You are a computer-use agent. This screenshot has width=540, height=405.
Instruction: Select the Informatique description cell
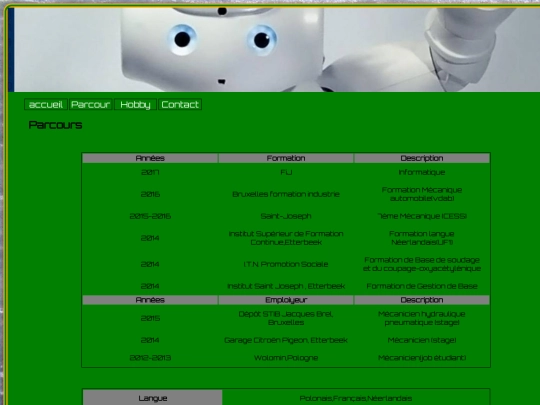[422, 172]
